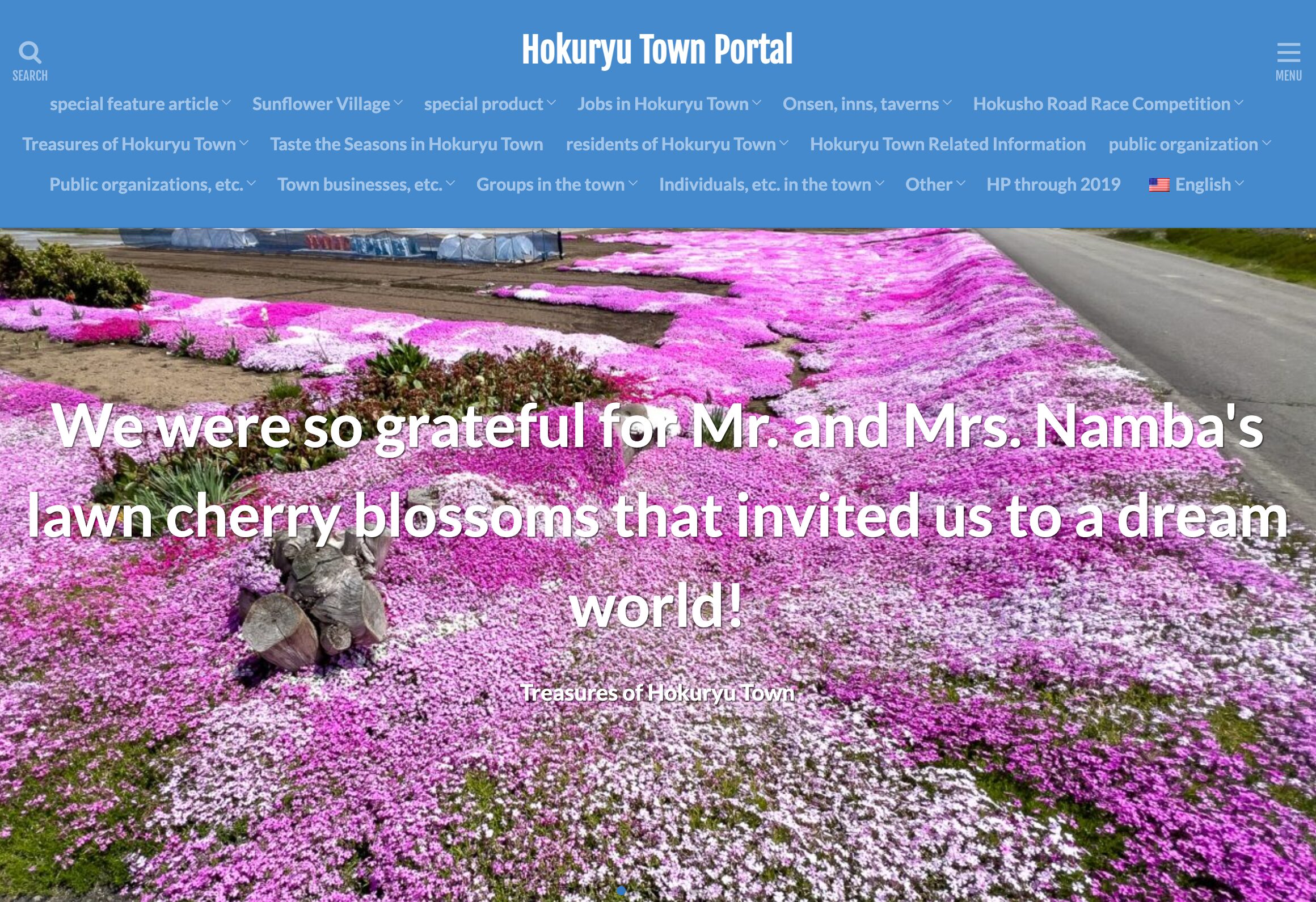This screenshot has height=902, width=1316.
Task: Click the Hokuryu Town Portal site title
Action: 657,50
